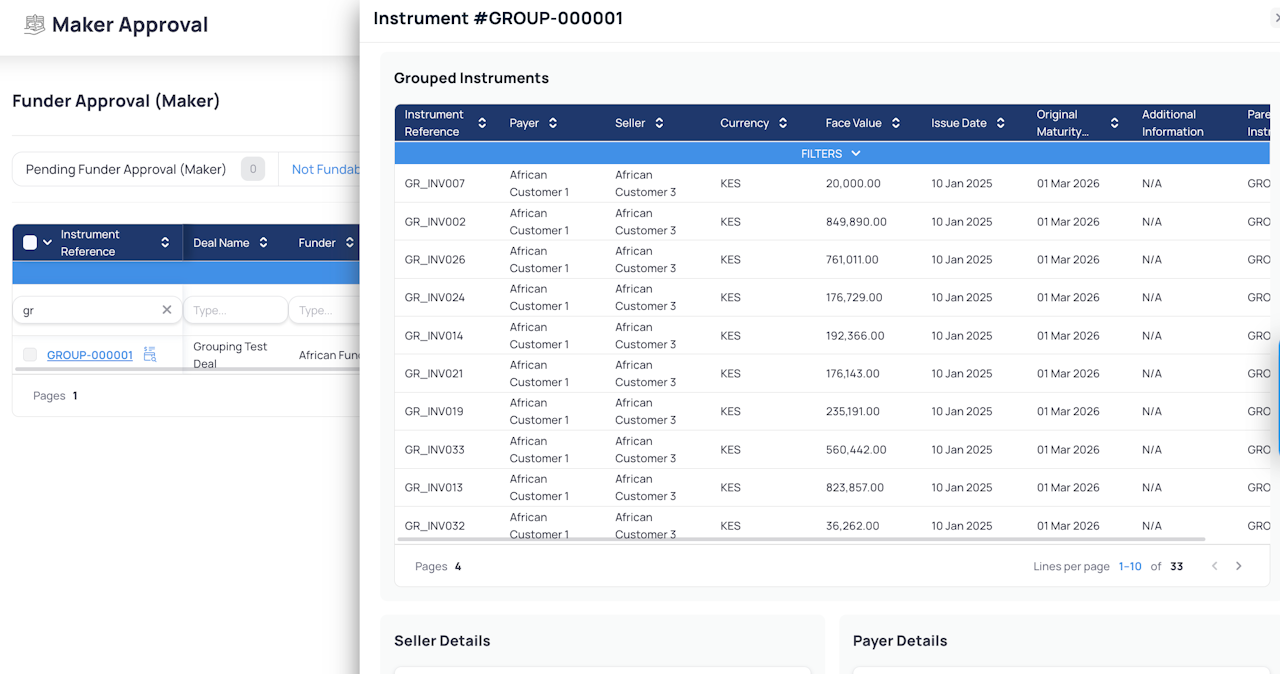Sort grouped instruments by Seller
Screen dimensions: 1280x674
659,123
